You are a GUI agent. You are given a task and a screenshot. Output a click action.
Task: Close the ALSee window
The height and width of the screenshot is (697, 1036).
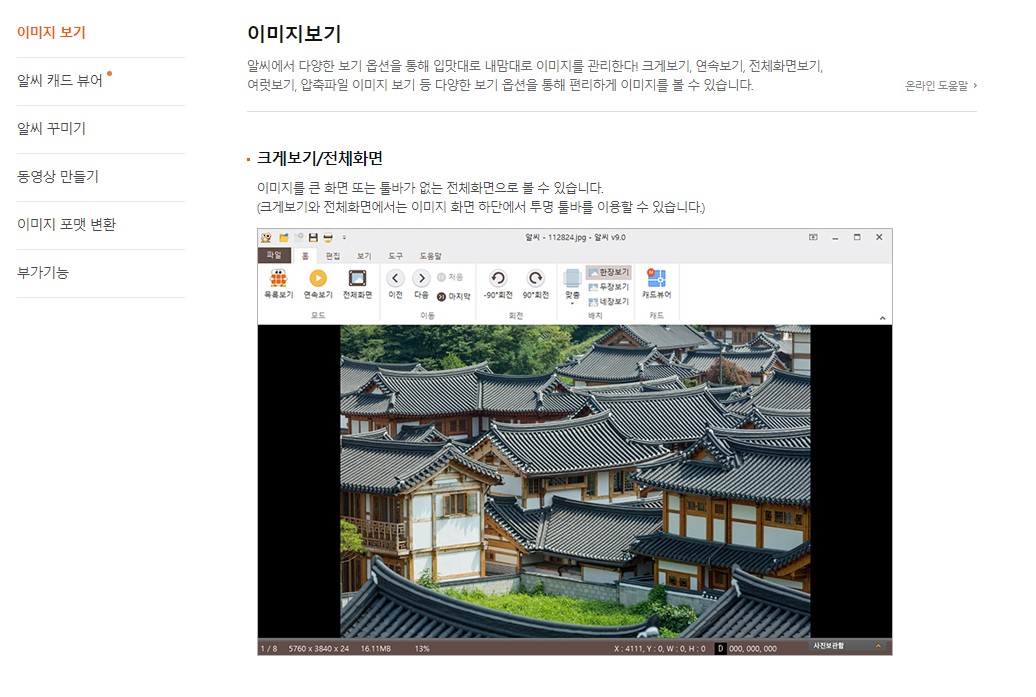(x=879, y=237)
